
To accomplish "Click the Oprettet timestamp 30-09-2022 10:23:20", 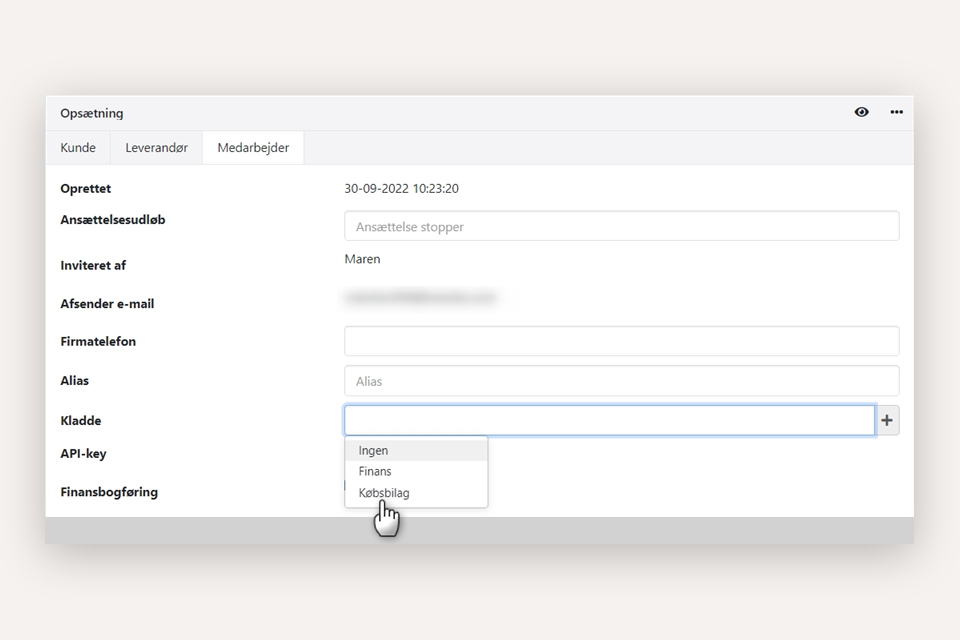I will pos(401,188).
